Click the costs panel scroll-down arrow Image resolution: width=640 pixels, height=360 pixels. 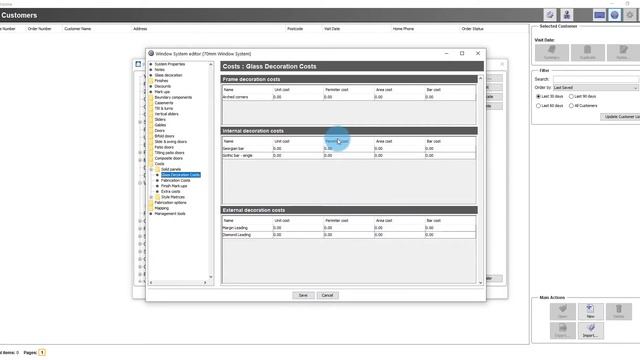click(480, 282)
